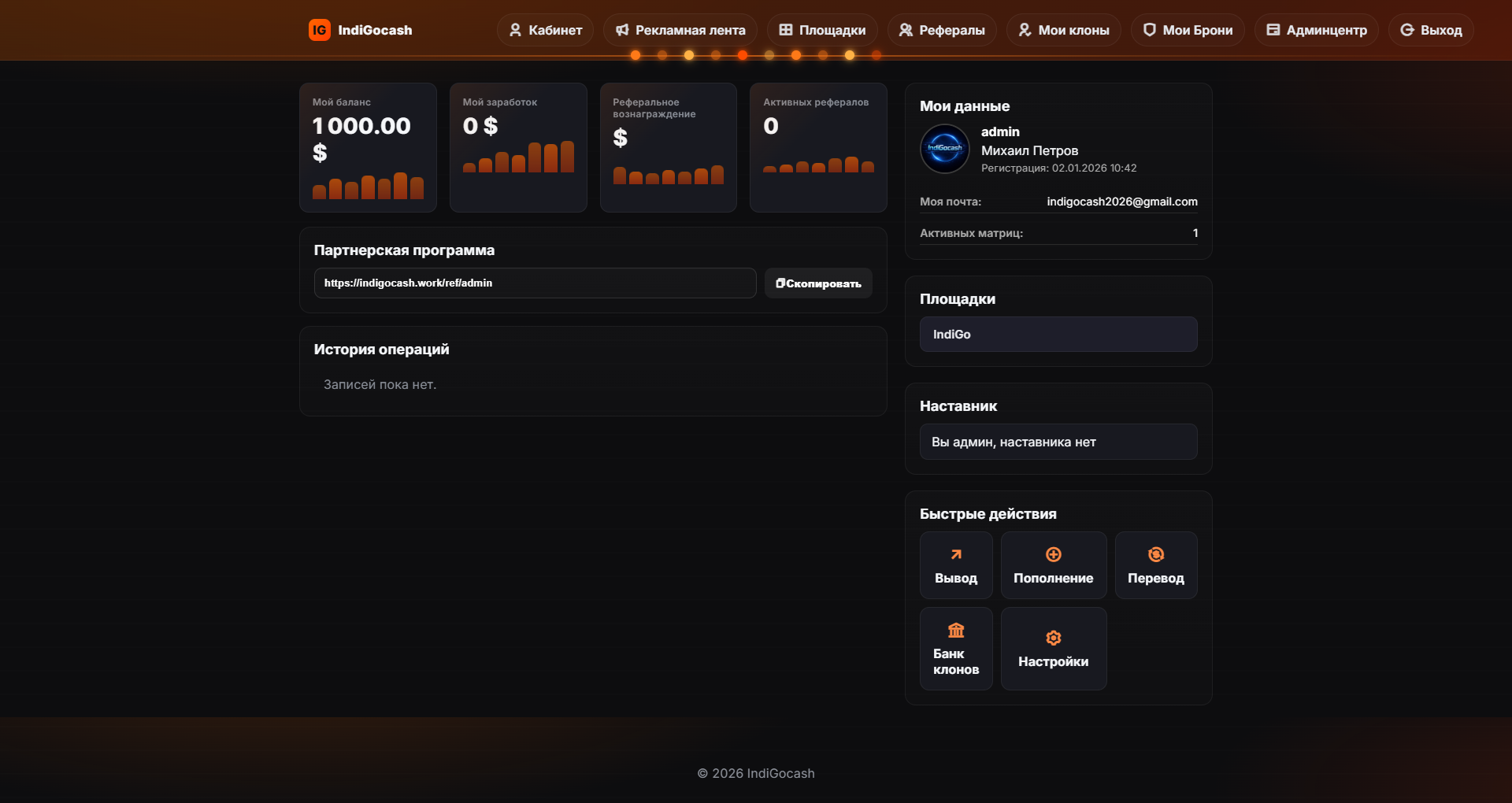
Task: Open the Настройки settings quick action
Action: 1053,649
